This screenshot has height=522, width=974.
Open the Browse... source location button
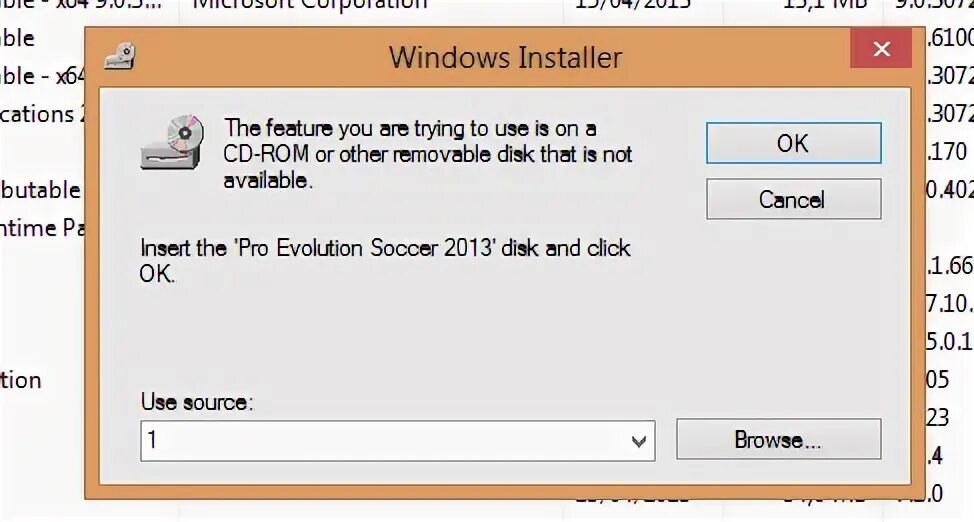778,439
